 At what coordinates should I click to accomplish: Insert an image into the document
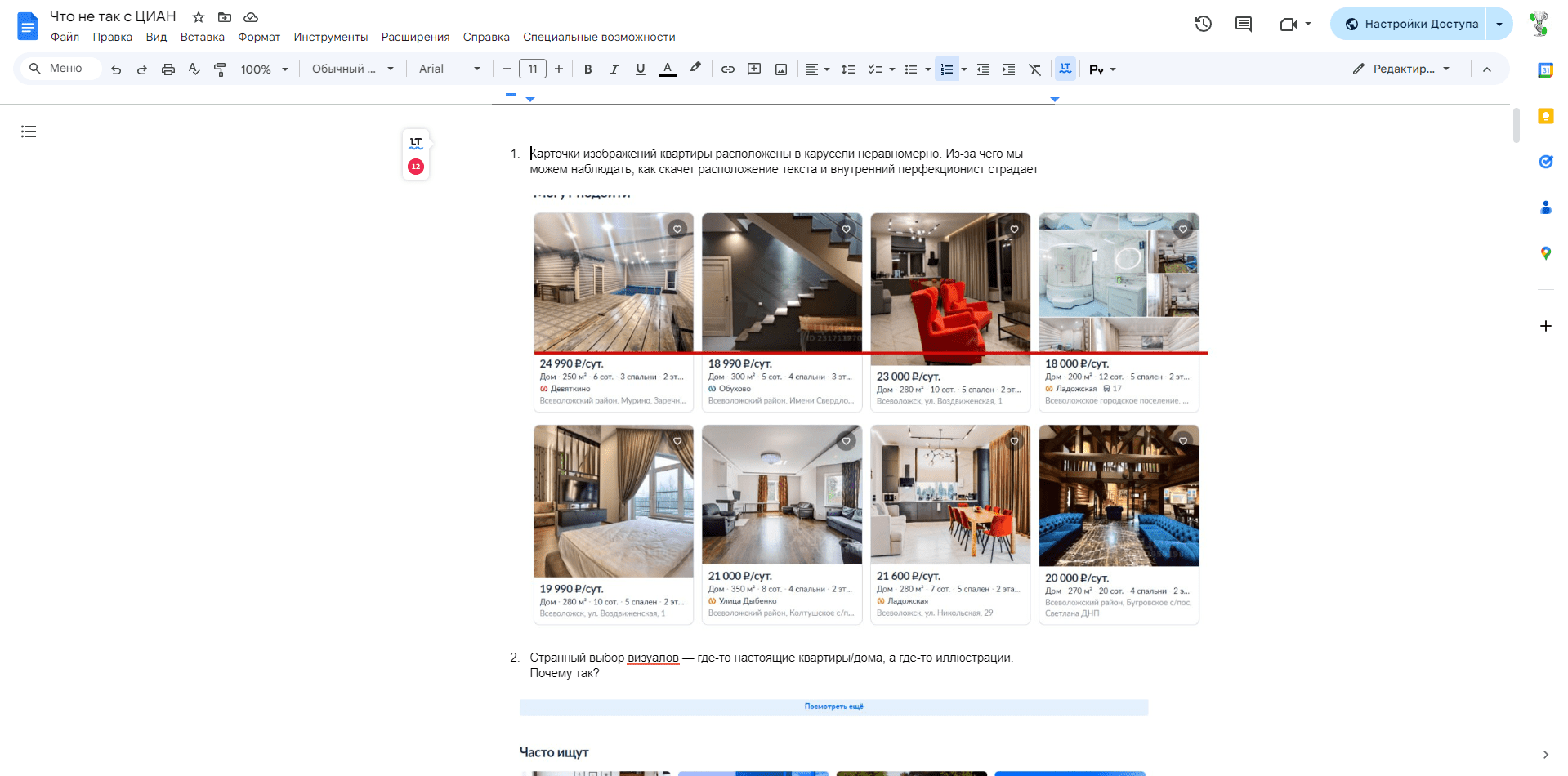click(781, 69)
